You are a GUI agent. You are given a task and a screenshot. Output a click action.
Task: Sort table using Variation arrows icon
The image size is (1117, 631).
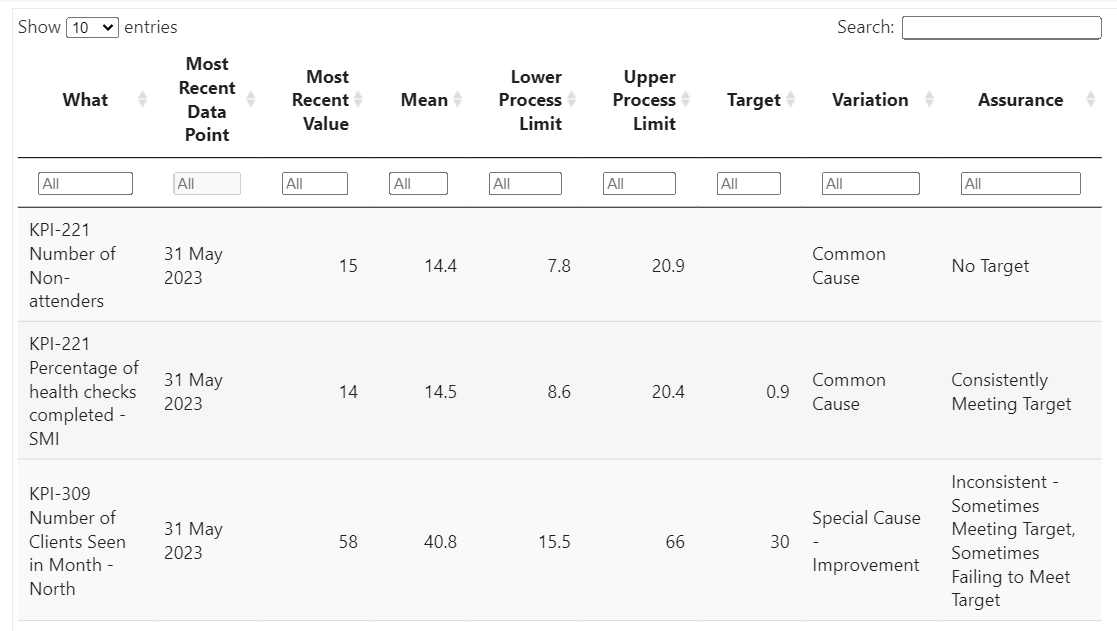click(930, 99)
